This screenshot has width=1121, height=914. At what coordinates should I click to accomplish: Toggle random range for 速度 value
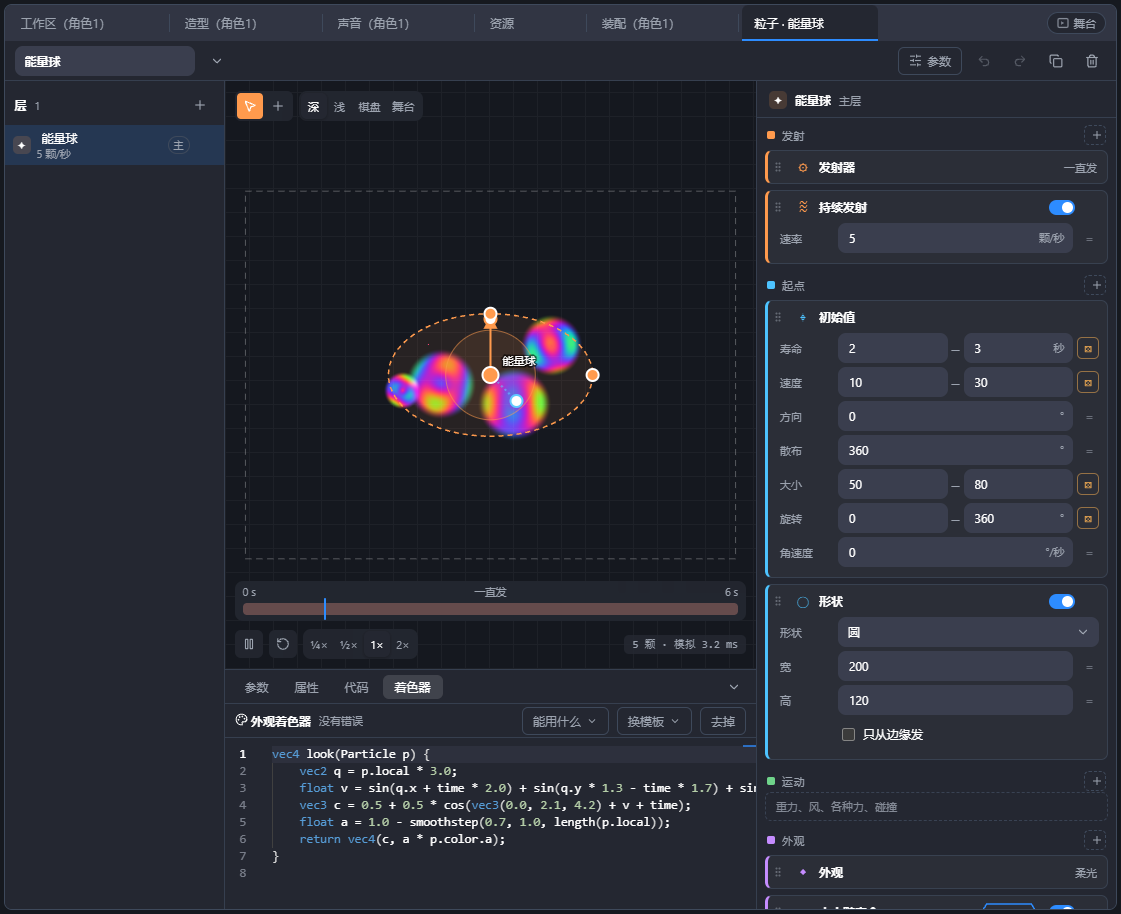(x=1088, y=383)
